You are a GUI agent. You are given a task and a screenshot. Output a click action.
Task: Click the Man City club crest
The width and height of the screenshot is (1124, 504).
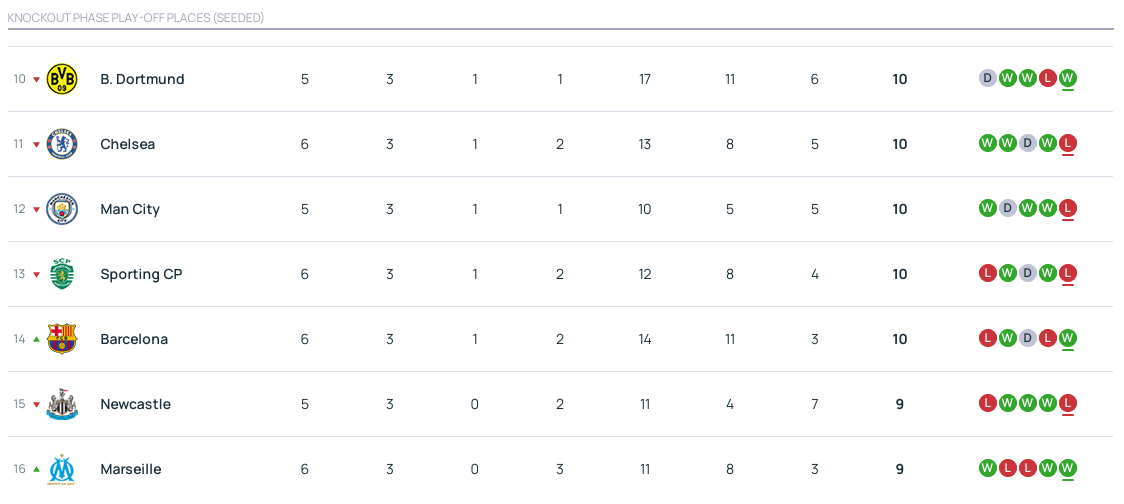62,209
